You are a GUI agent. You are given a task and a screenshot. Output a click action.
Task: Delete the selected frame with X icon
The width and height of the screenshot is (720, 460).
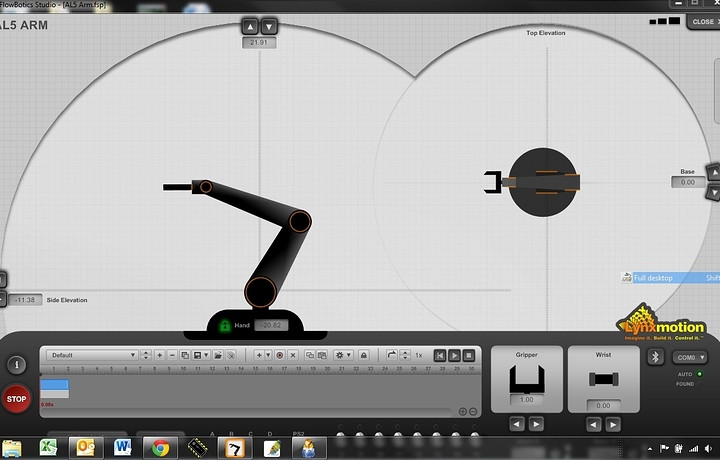tap(293, 355)
